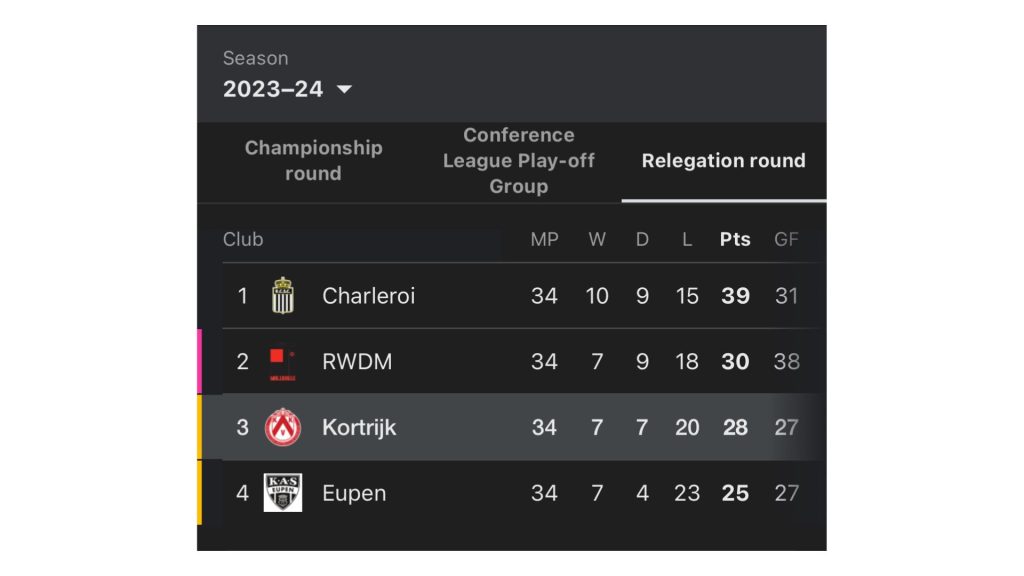Click the yellow relegation marker beside Eupen

[200, 492]
